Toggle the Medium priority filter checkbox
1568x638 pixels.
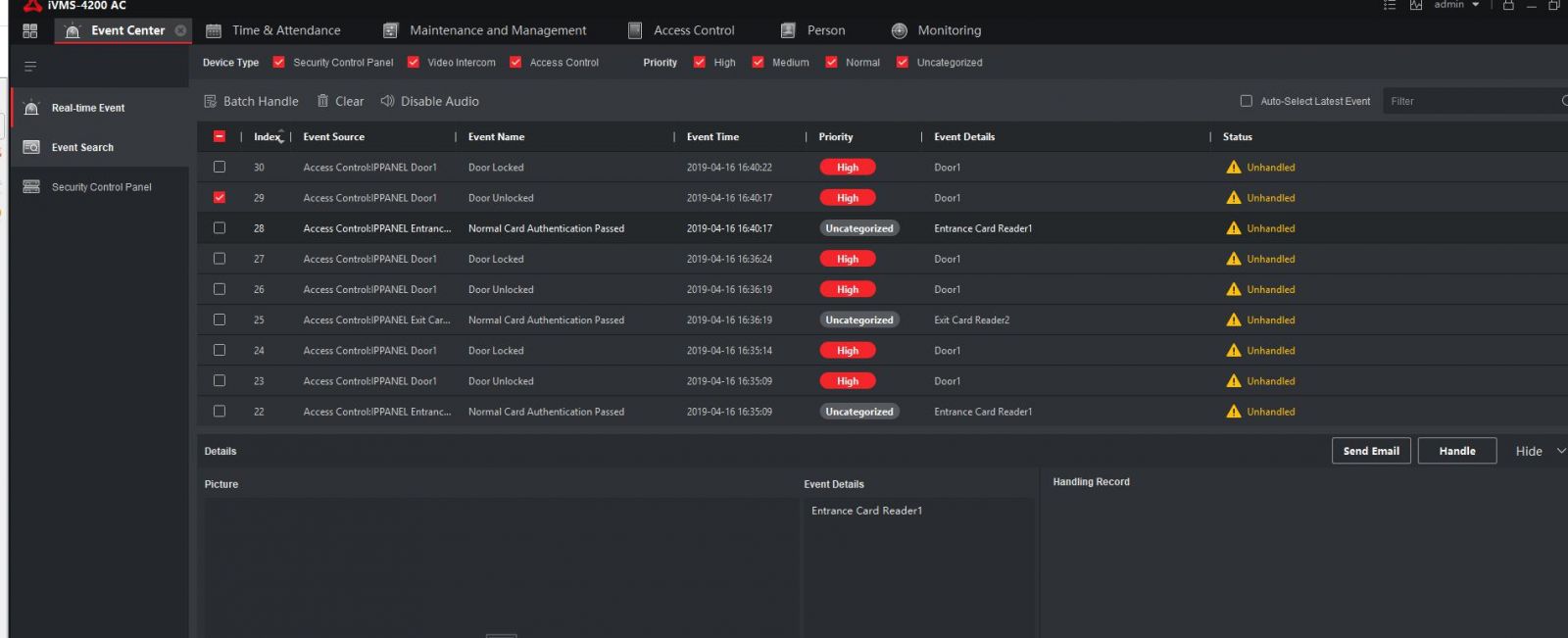[x=758, y=62]
